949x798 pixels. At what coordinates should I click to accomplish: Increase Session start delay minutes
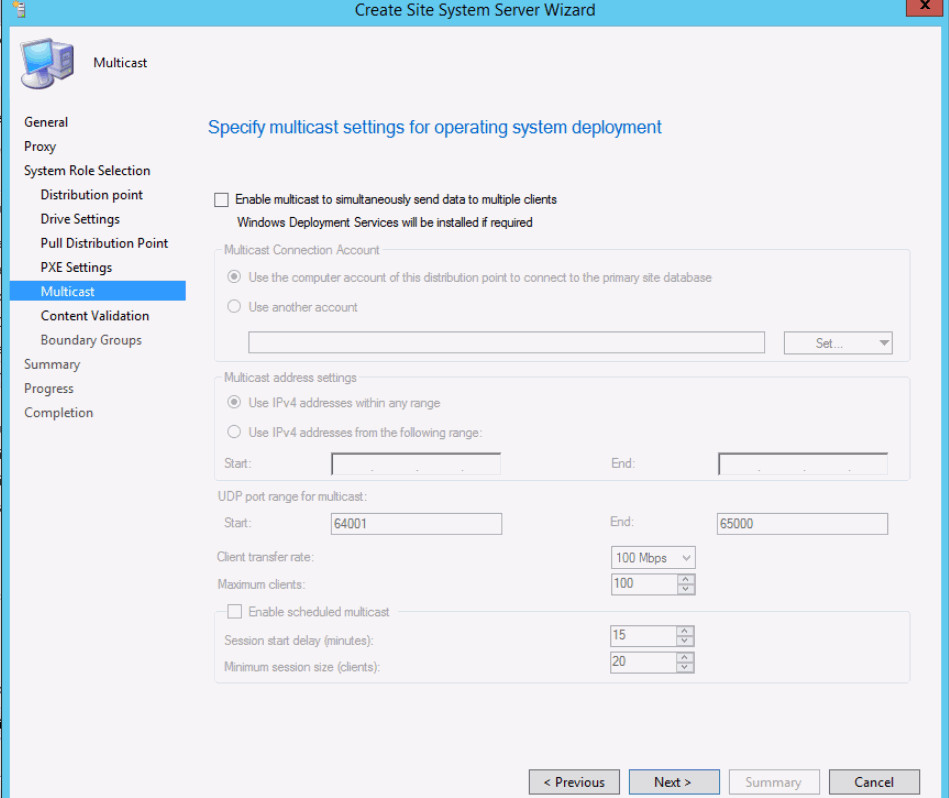click(685, 630)
